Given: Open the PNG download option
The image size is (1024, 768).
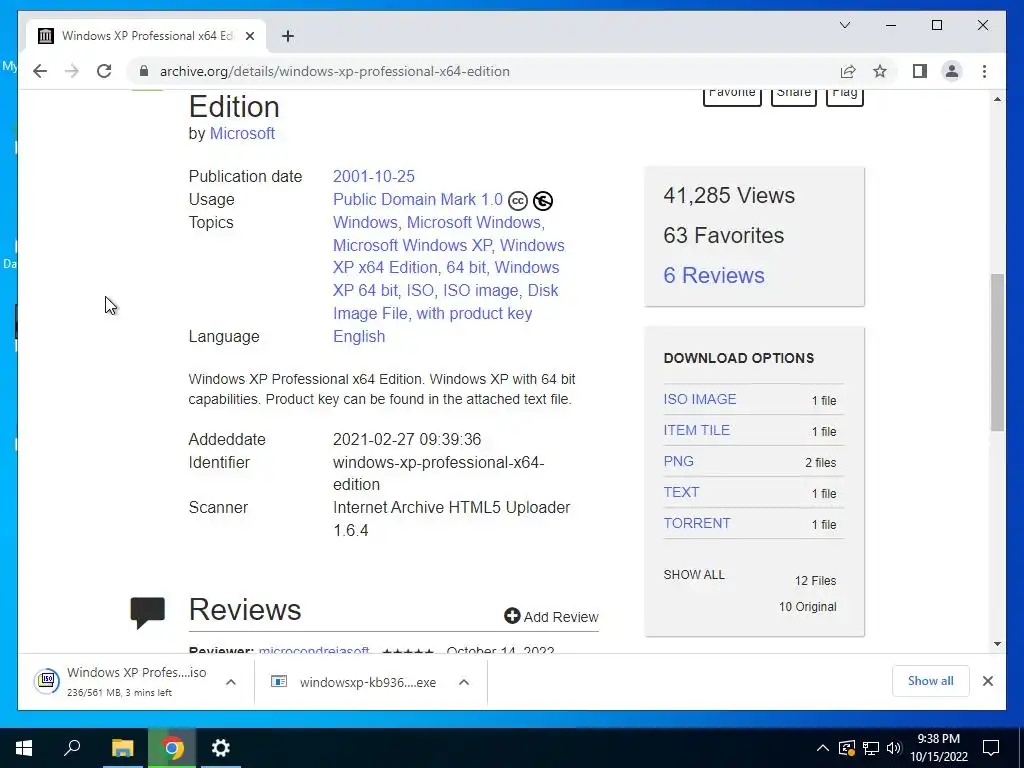Looking at the screenshot, I should click(x=679, y=461).
